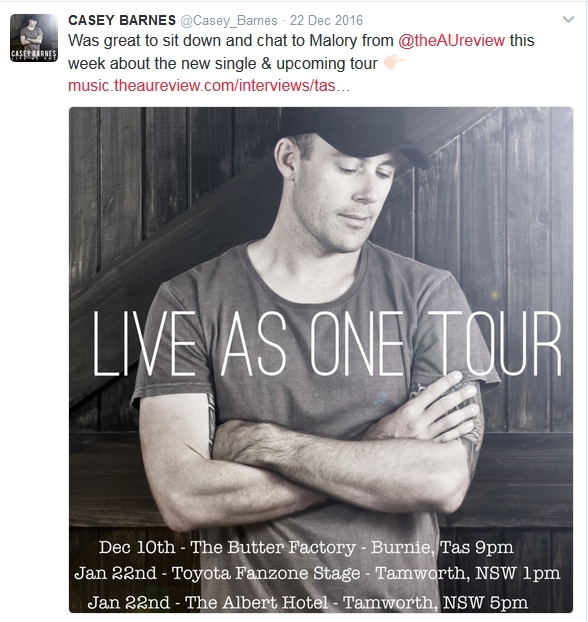Select the LIVE AS ONE TOUR title text
This screenshot has width=588, height=622.
click(327, 344)
